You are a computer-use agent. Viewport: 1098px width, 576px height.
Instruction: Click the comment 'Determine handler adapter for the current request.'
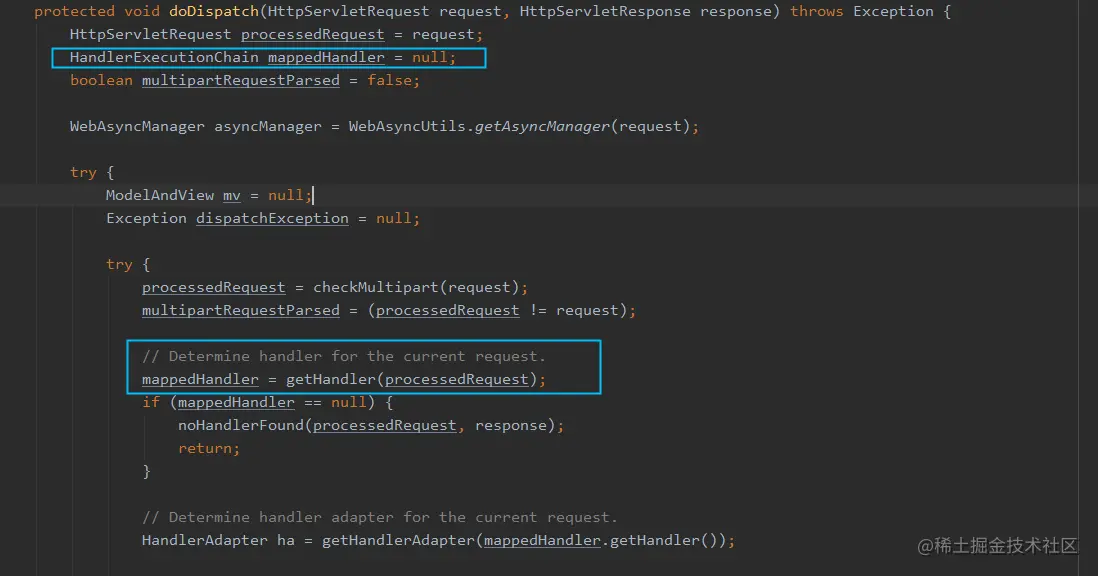[380, 517]
